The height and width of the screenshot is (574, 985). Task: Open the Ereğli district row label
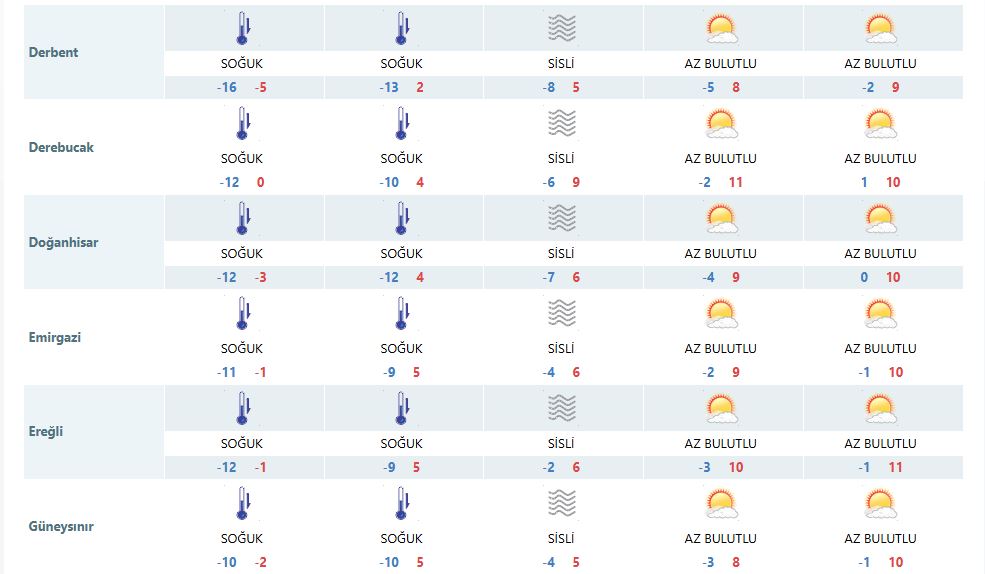pos(48,432)
